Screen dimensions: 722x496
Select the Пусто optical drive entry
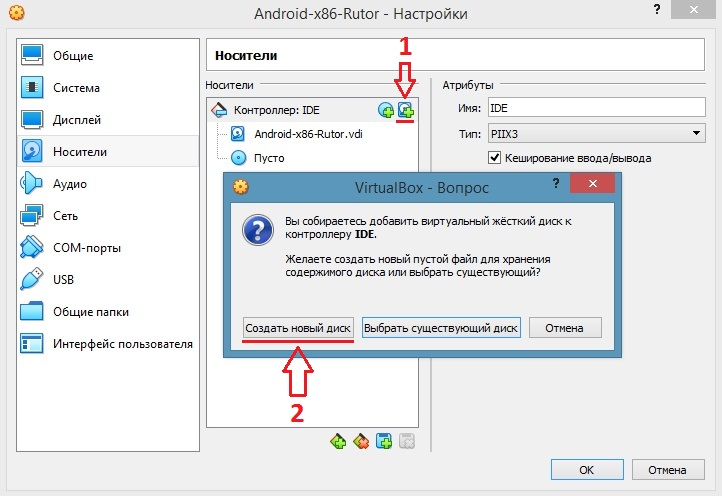[269, 158]
